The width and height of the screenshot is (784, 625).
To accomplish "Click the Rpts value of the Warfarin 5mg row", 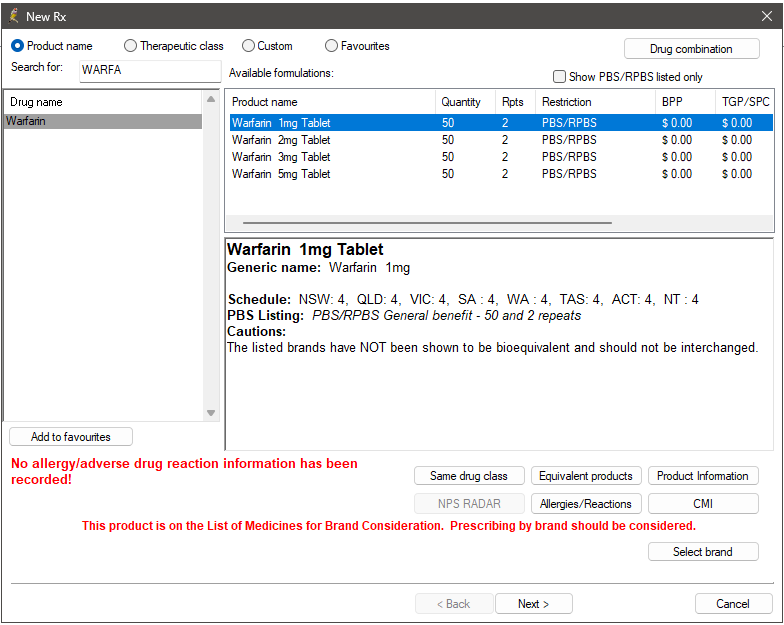I will coord(505,174).
